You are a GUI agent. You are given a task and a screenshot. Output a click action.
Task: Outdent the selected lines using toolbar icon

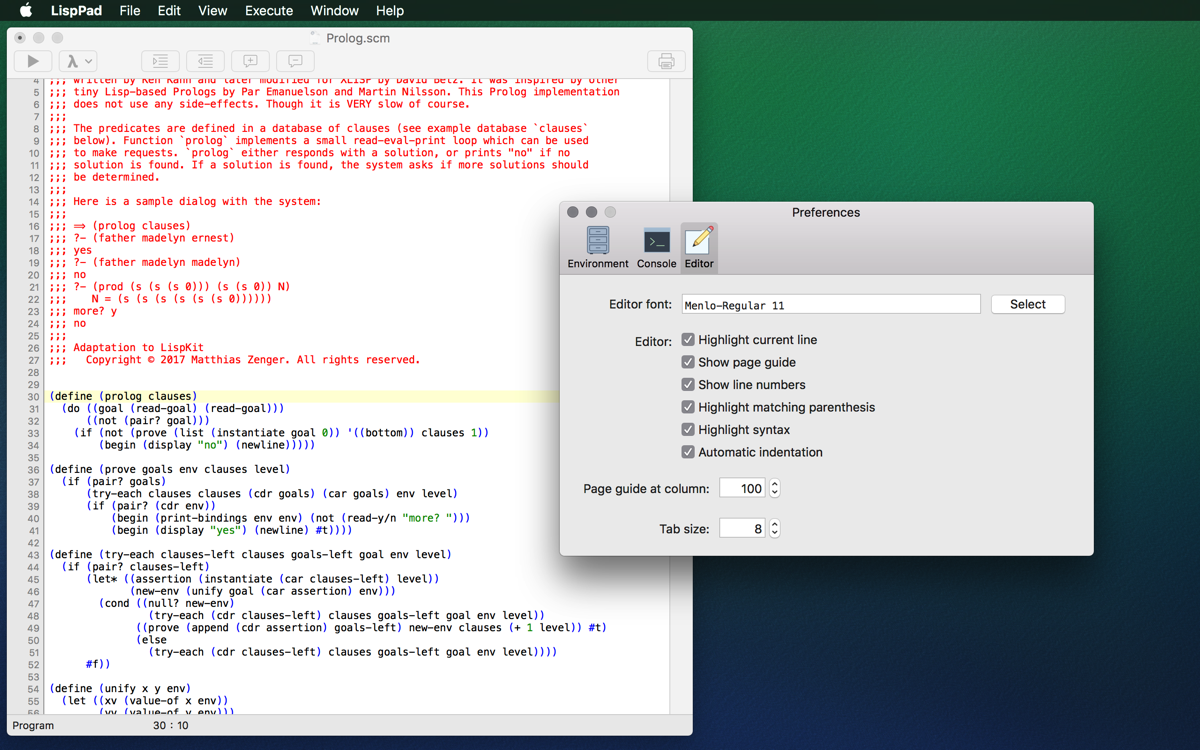pos(205,61)
